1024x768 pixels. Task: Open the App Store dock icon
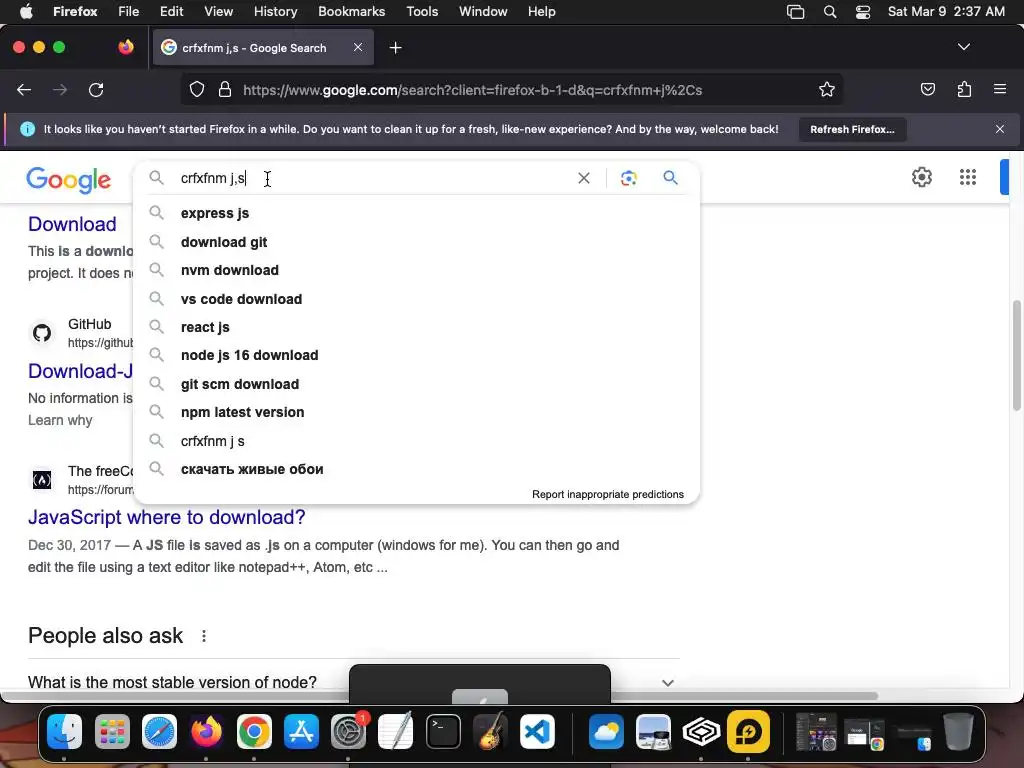coord(301,731)
